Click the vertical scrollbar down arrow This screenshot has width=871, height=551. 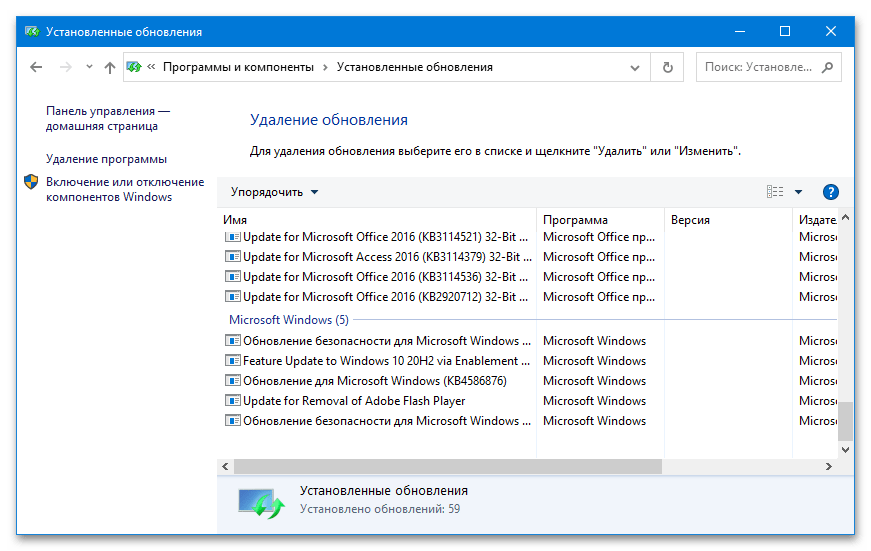coord(845,450)
